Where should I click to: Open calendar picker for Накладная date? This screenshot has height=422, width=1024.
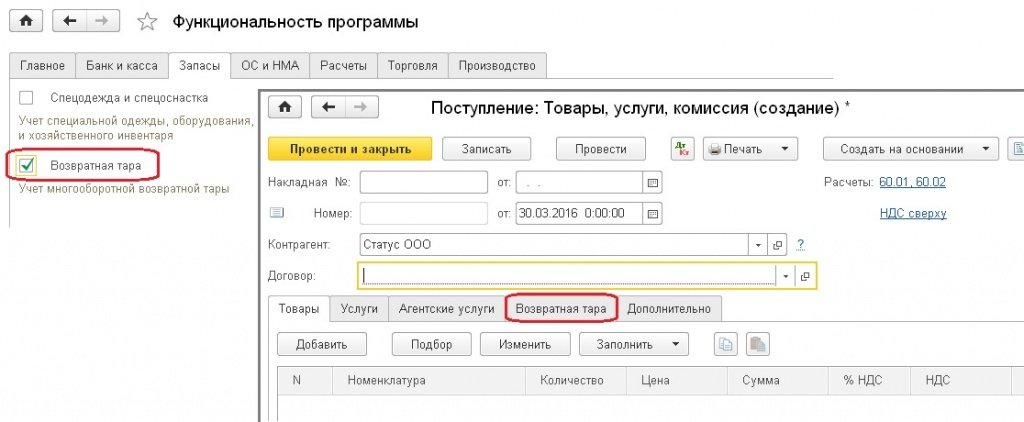[x=653, y=183]
